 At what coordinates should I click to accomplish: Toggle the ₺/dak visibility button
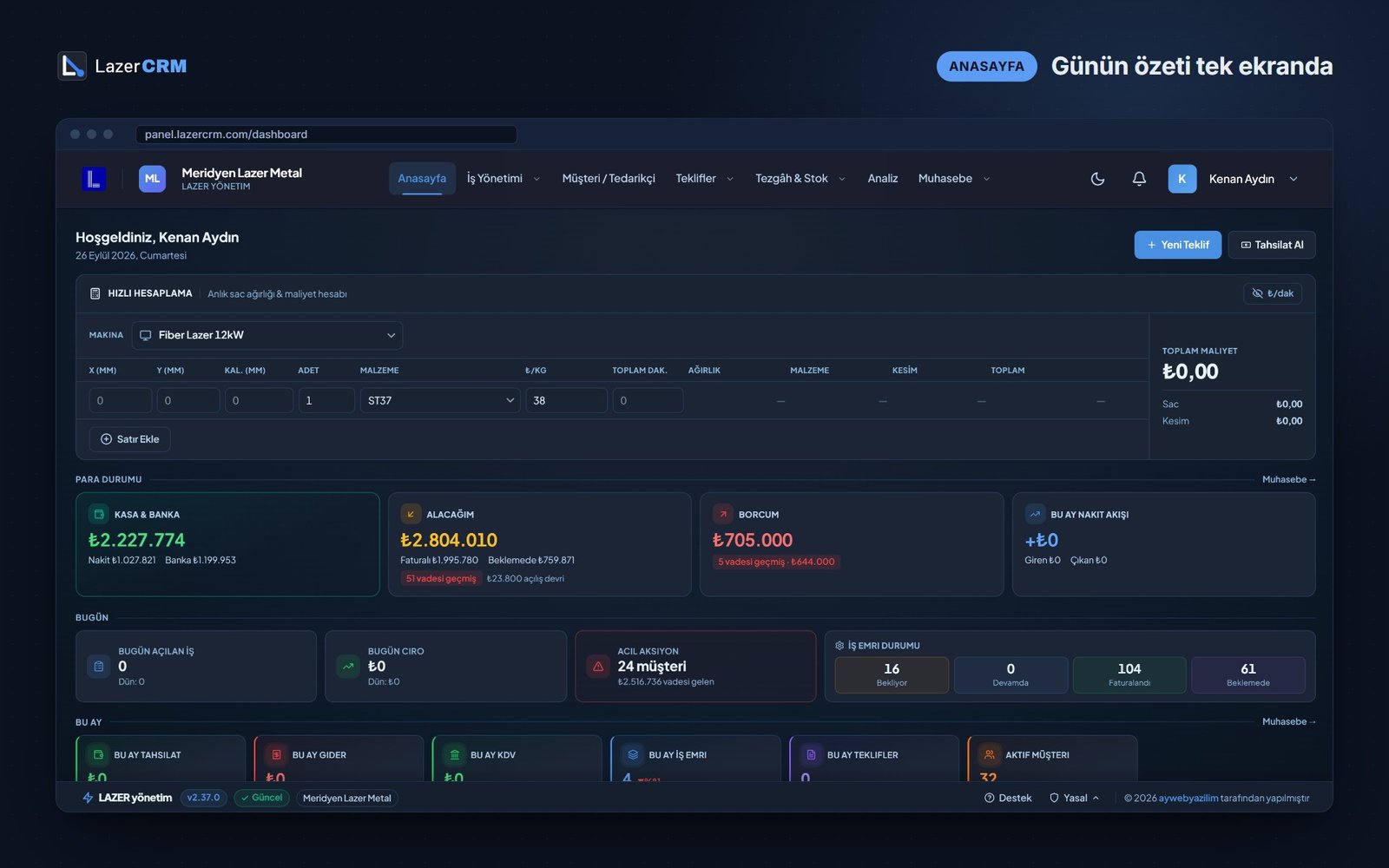coord(1273,293)
